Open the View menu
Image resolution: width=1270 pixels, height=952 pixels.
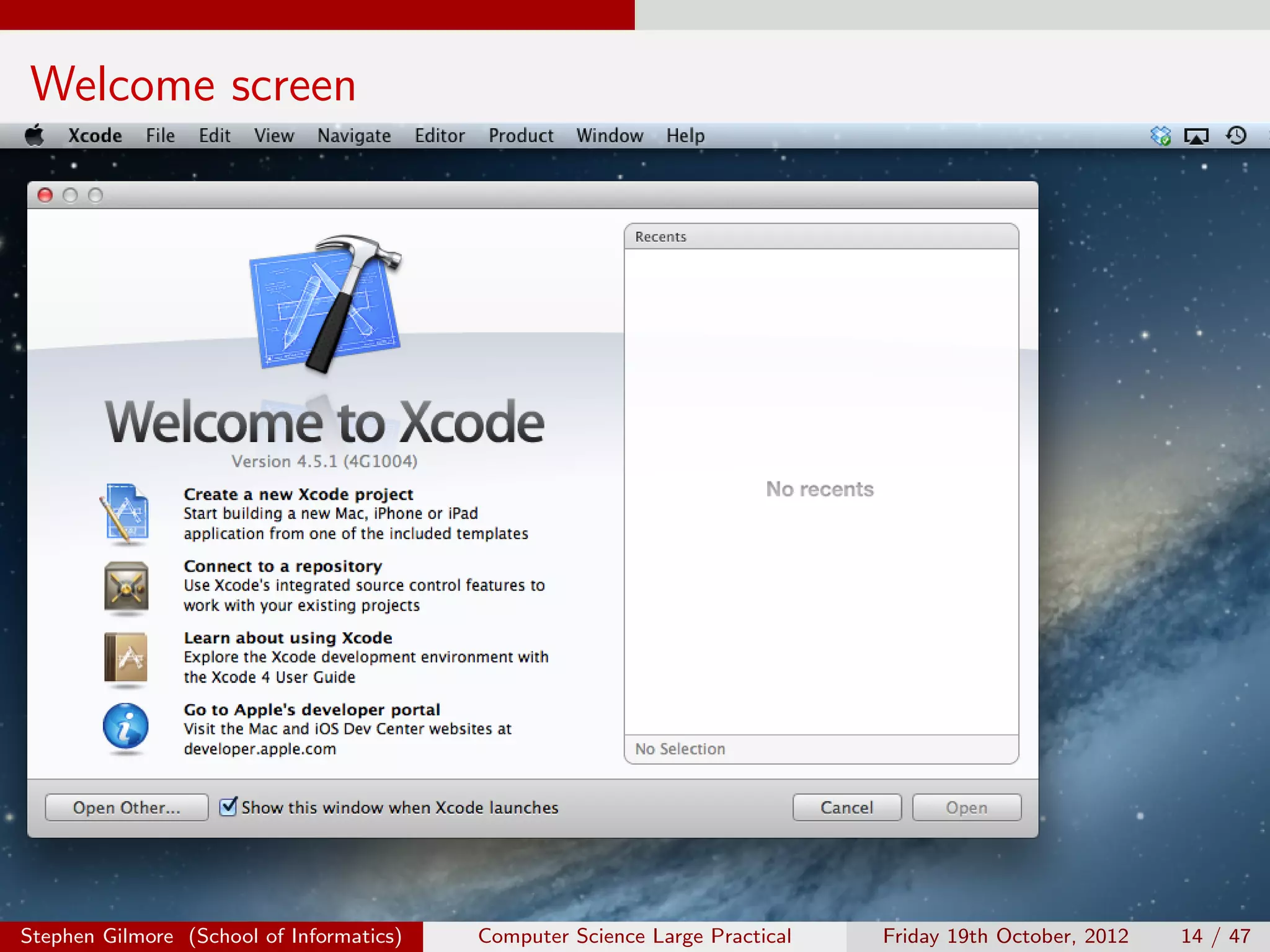pos(274,136)
